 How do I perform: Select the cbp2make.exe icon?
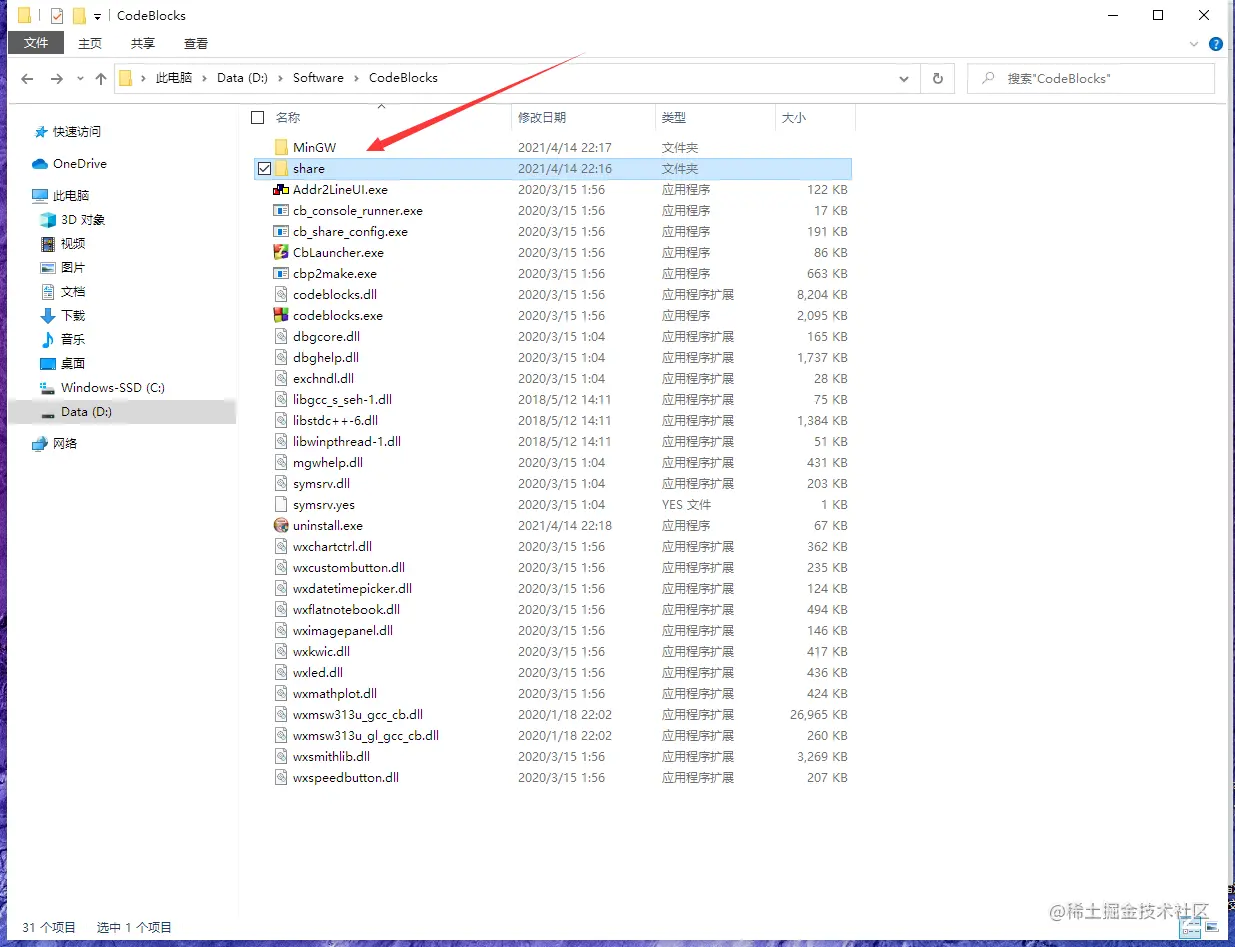pyautogui.click(x=281, y=273)
